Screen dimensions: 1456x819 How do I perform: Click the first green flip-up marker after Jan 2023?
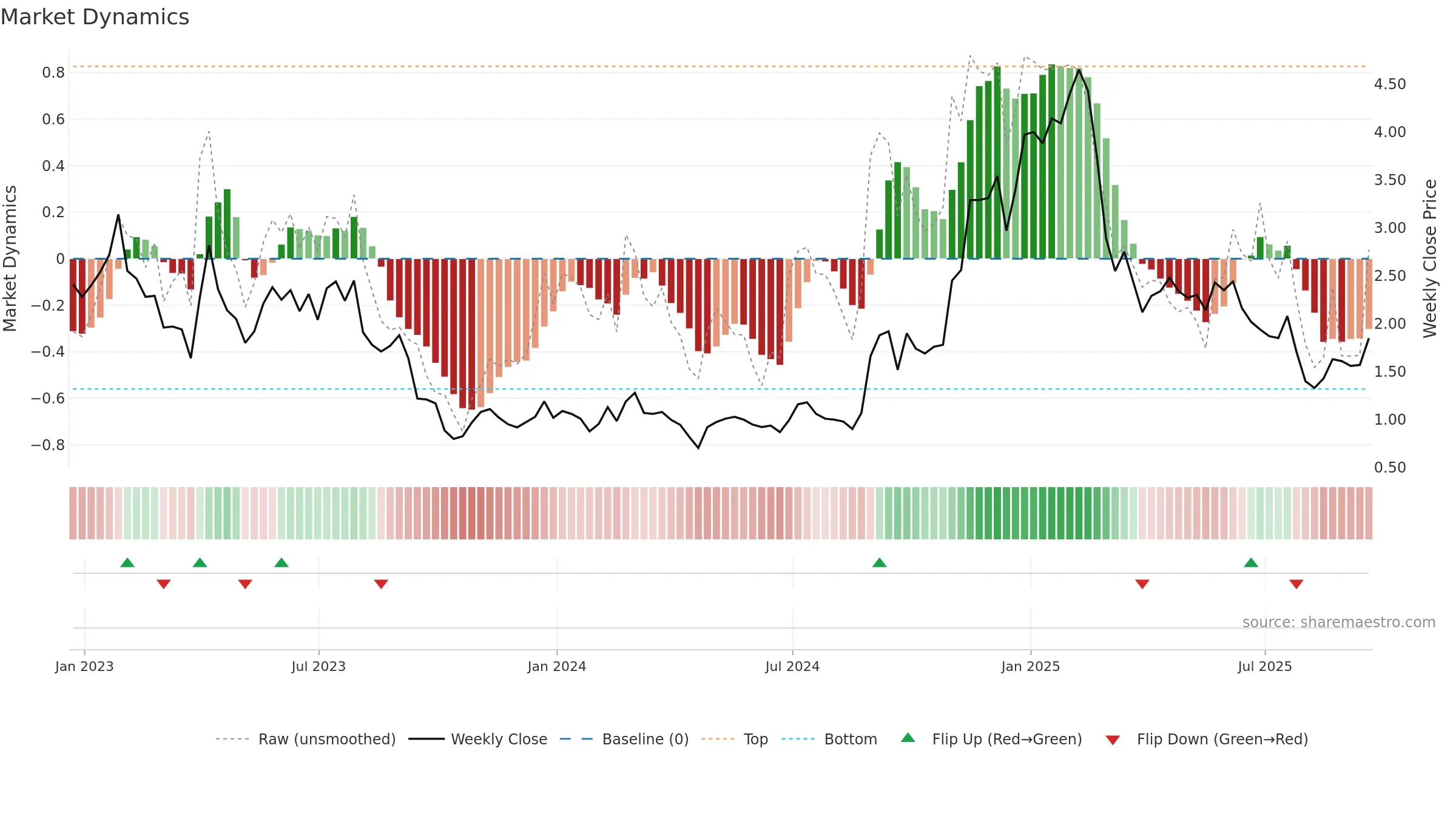(x=127, y=562)
